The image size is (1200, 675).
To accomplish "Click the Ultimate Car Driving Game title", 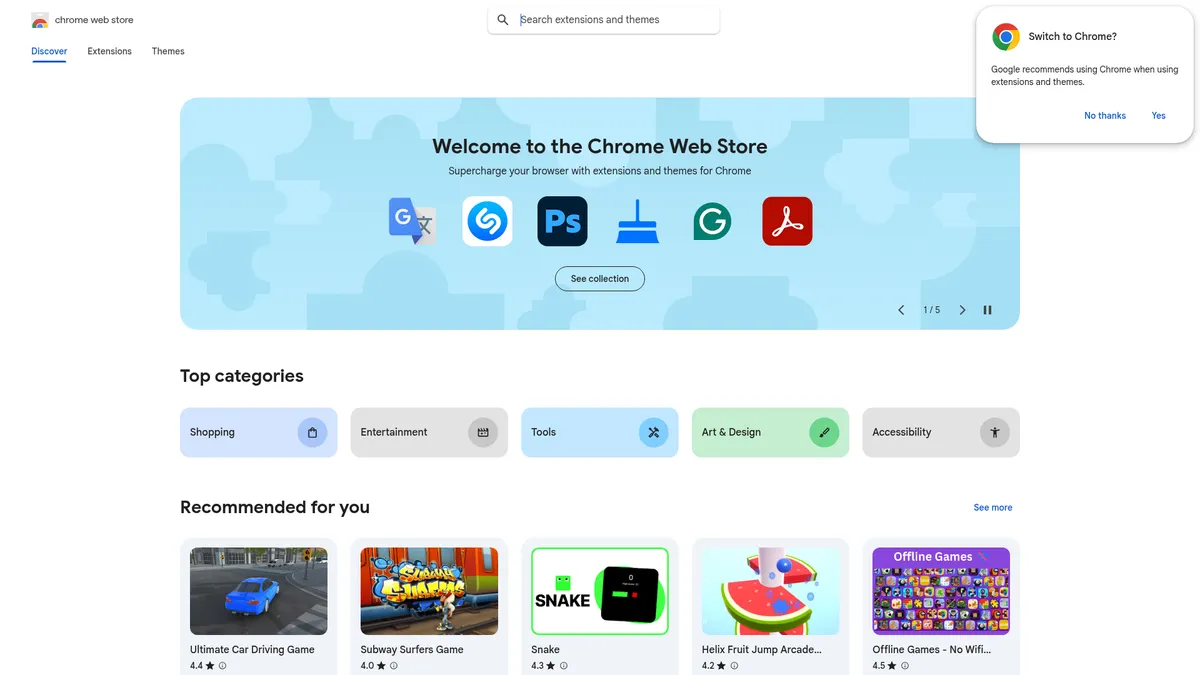I will [x=252, y=650].
